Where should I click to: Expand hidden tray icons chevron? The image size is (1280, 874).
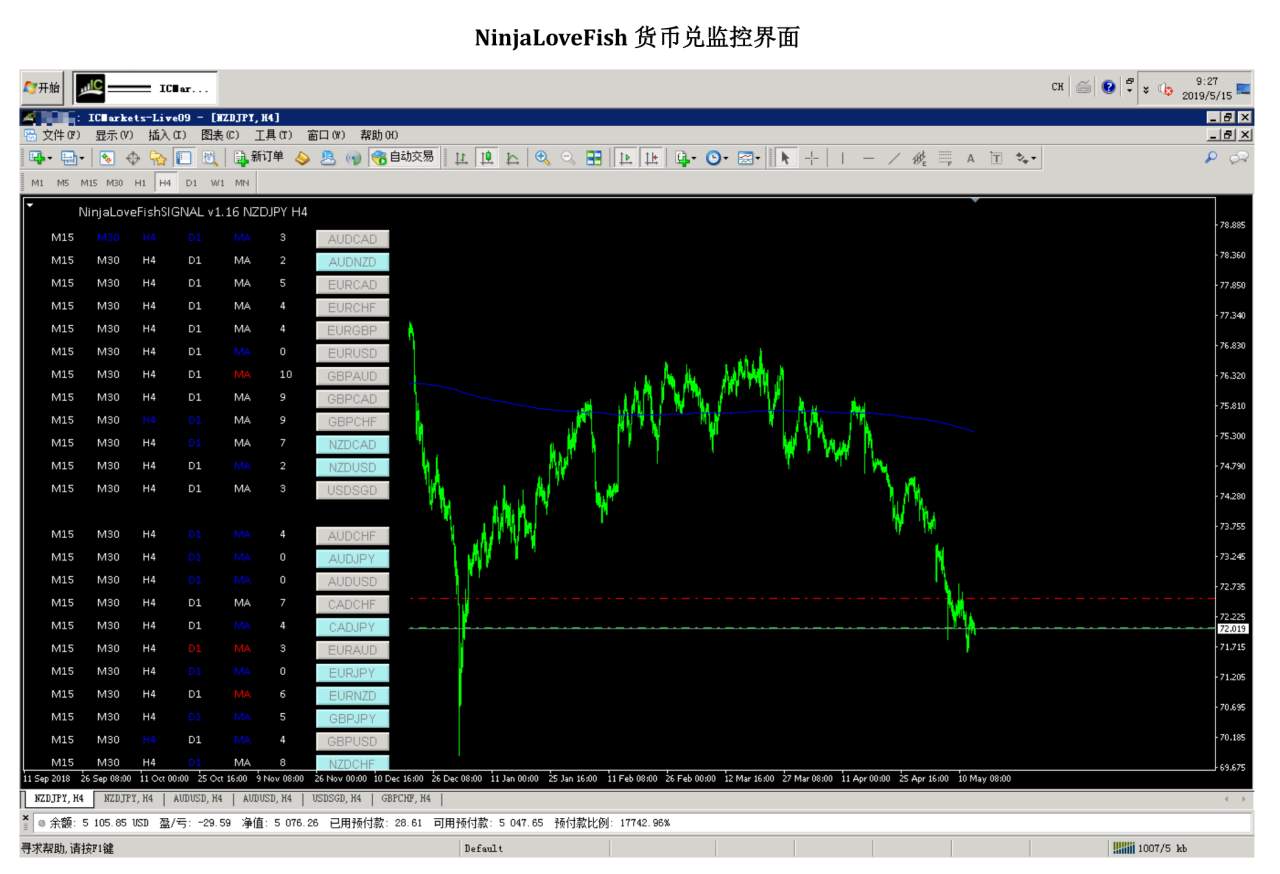(x=1146, y=89)
